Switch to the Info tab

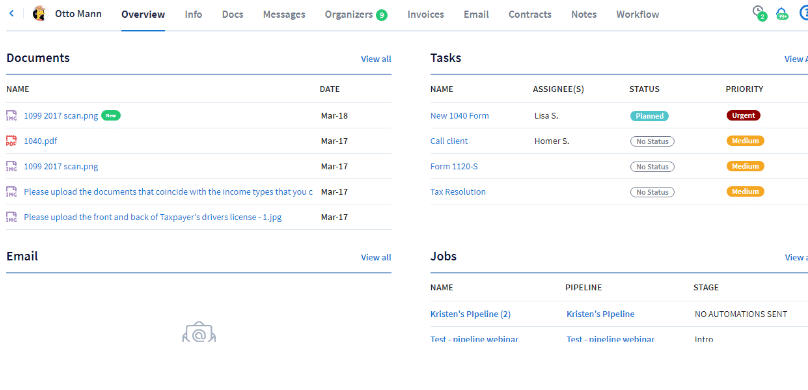coord(193,14)
